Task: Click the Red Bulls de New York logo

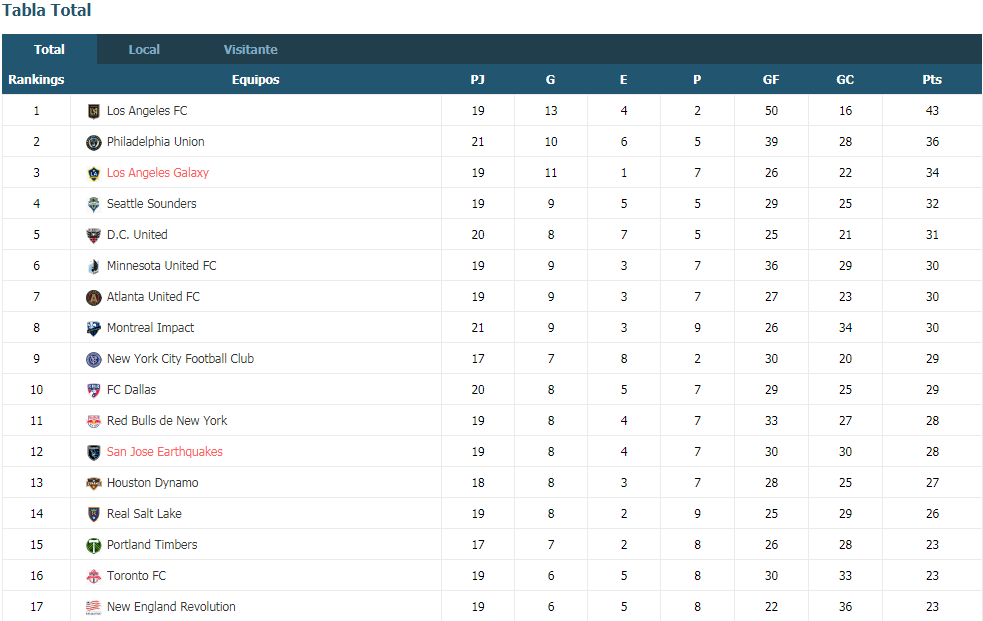Action: [x=93, y=422]
